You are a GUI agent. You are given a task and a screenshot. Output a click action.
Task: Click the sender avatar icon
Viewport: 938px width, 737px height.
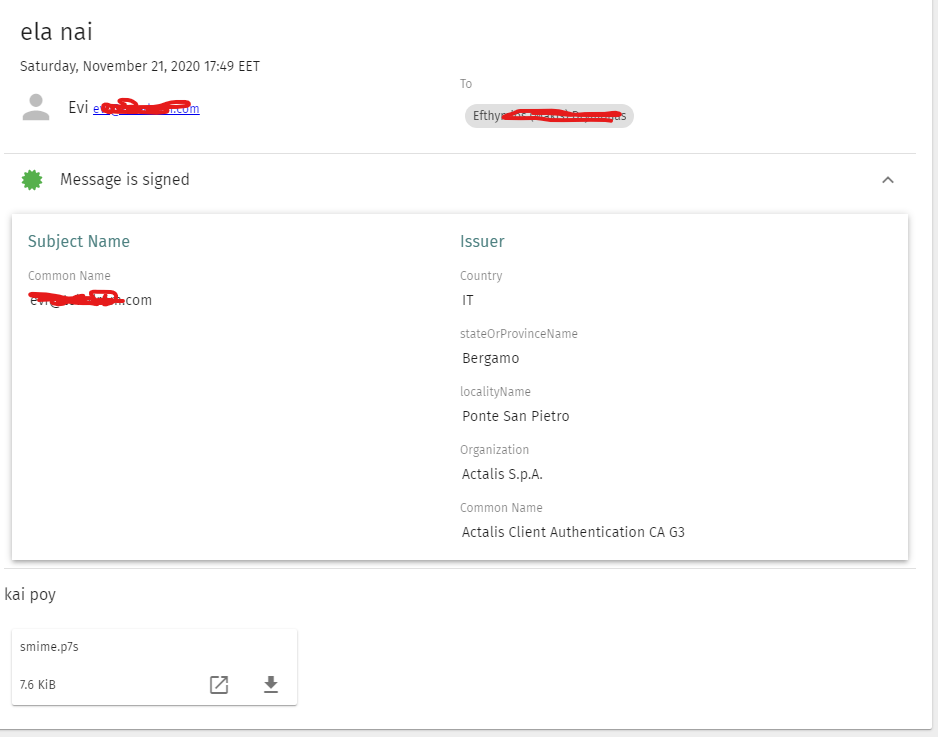[x=36, y=107]
